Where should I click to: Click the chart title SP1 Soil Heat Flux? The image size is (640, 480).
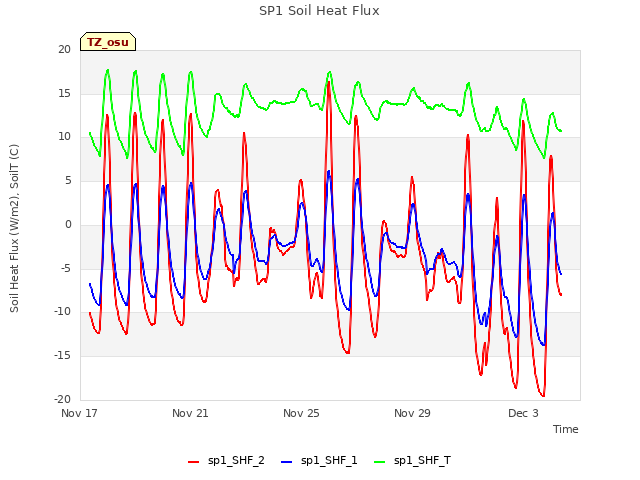319,11
